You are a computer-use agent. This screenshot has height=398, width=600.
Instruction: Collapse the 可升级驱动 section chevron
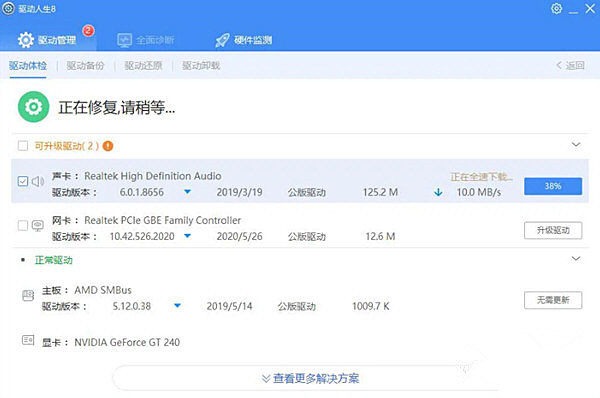576,145
